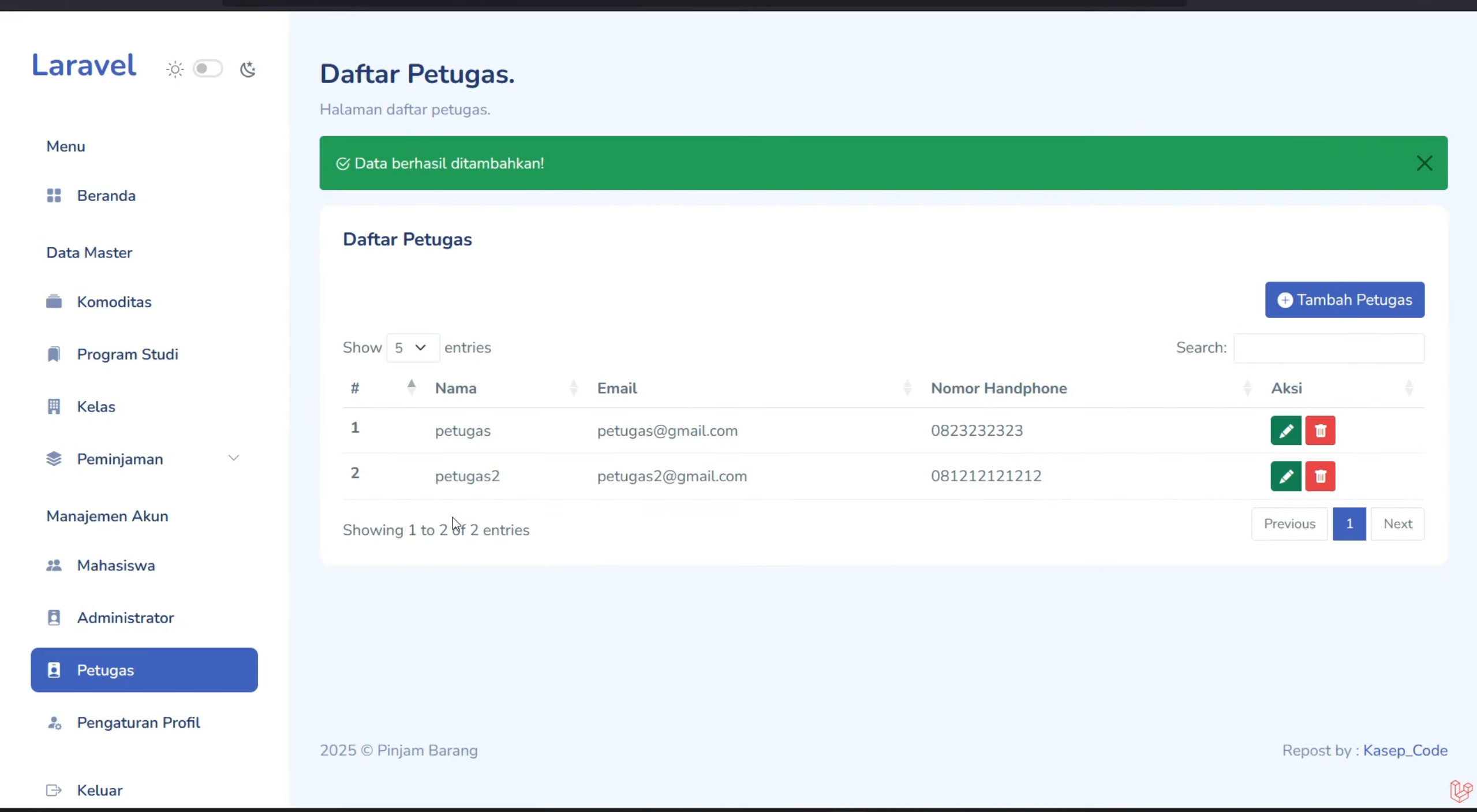The height and width of the screenshot is (812, 1477).
Task: Click the Administrator badge icon
Action: click(x=54, y=618)
